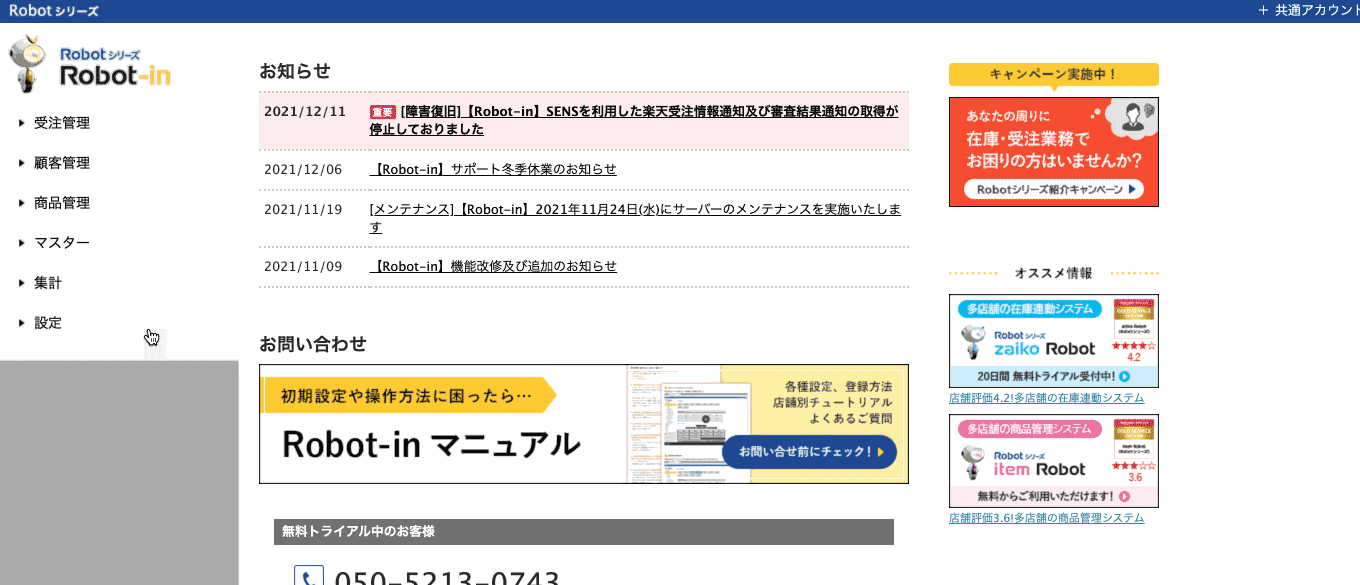Expand the 設定 sidebar section
Screen dimensions: 1360x585
(x=47, y=322)
